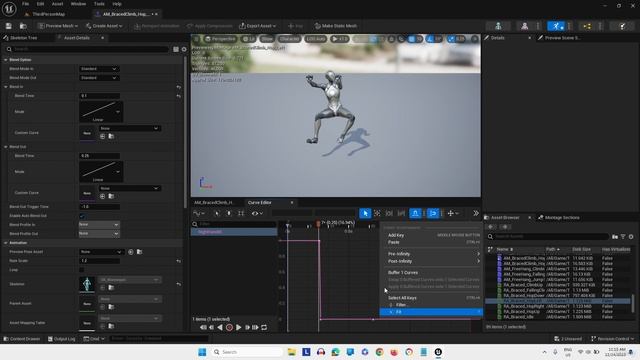Viewport: 640px width, 360px height.
Task: Open the Create Asset dropdown
Action: (x=104, y=26)
